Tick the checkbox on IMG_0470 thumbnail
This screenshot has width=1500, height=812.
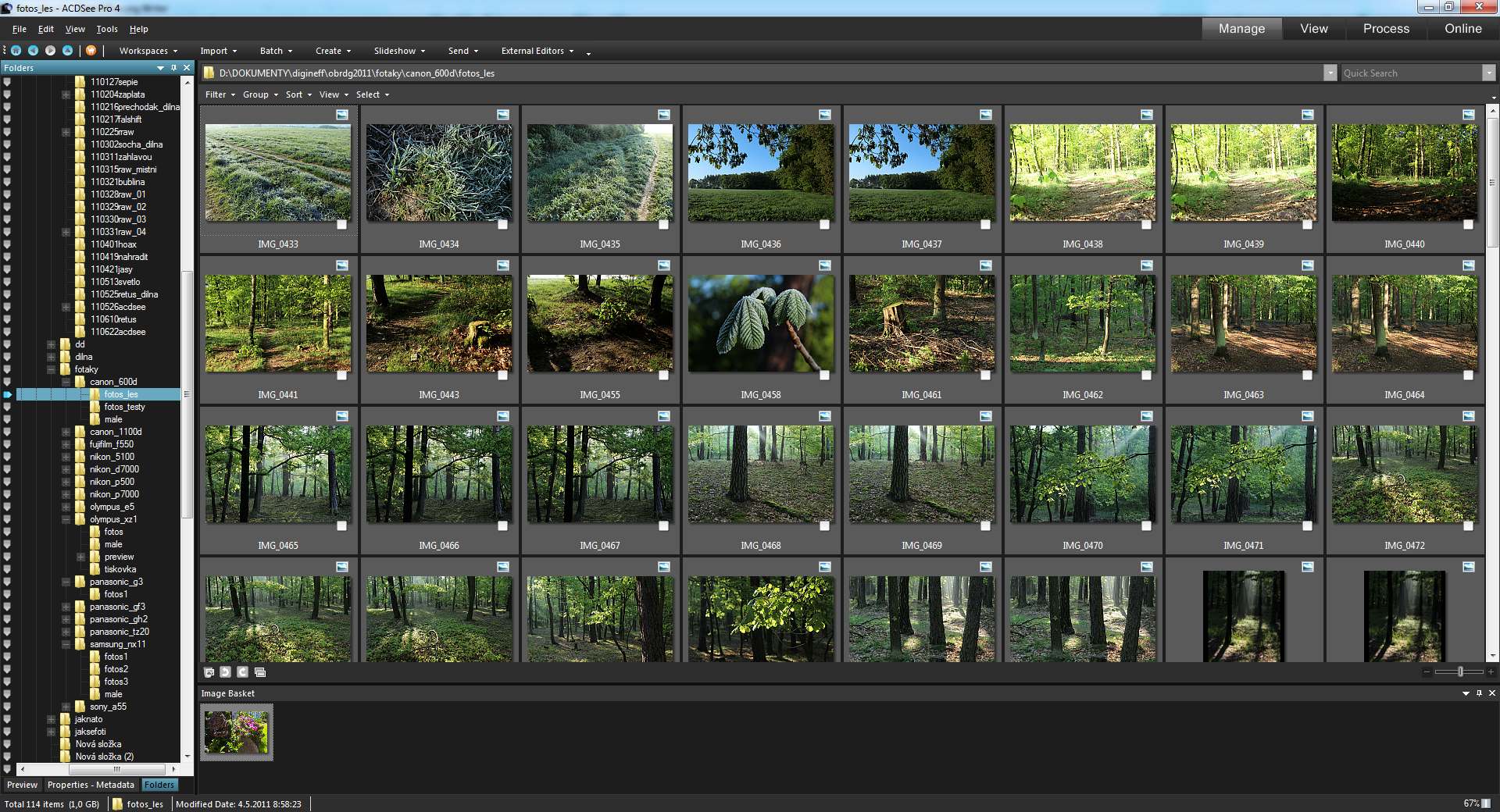click(x=1146, y=526)
